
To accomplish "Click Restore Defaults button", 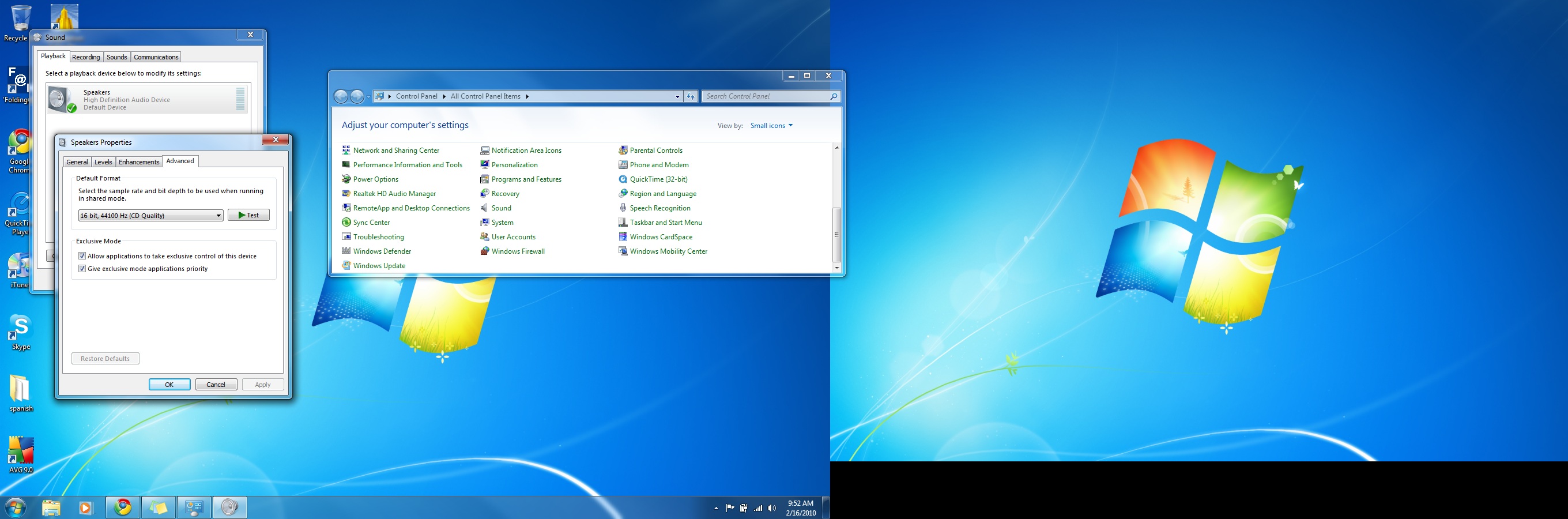I will pyautogui.click(x=105, y=359).
